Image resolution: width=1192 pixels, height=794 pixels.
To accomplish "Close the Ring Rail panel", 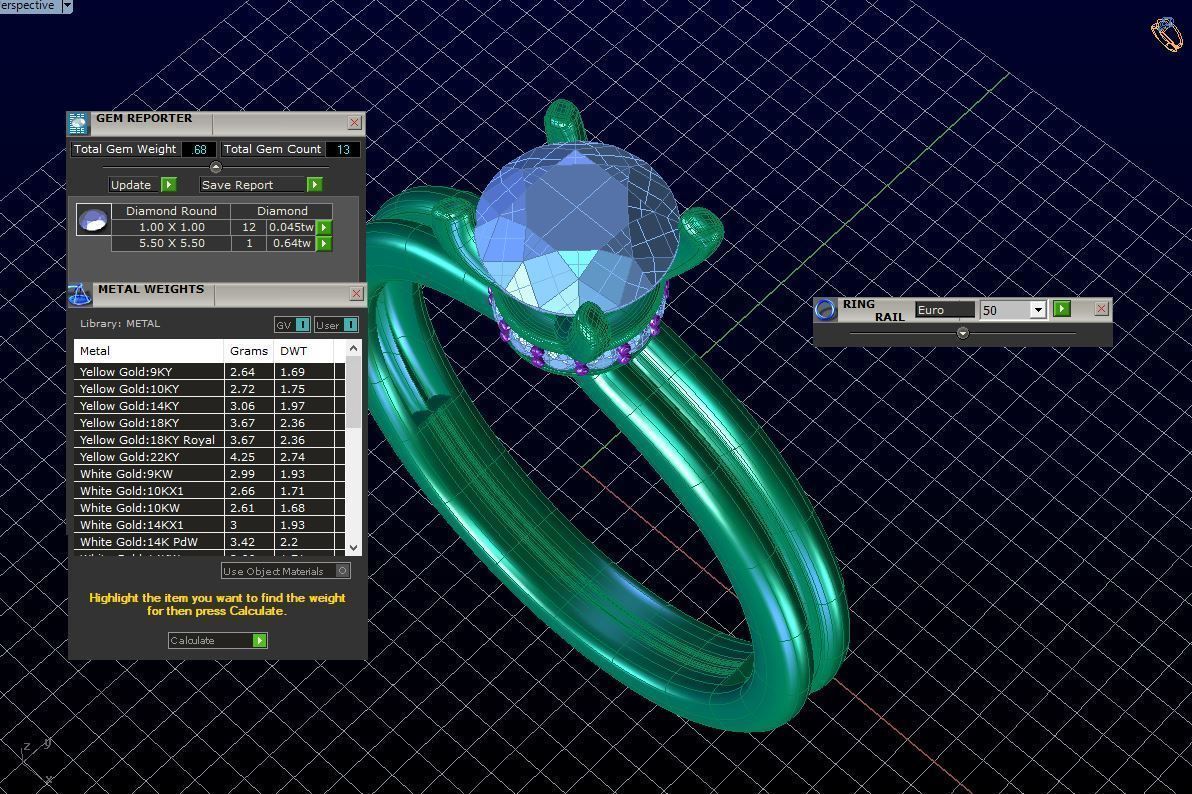I will pos(1102,309).
